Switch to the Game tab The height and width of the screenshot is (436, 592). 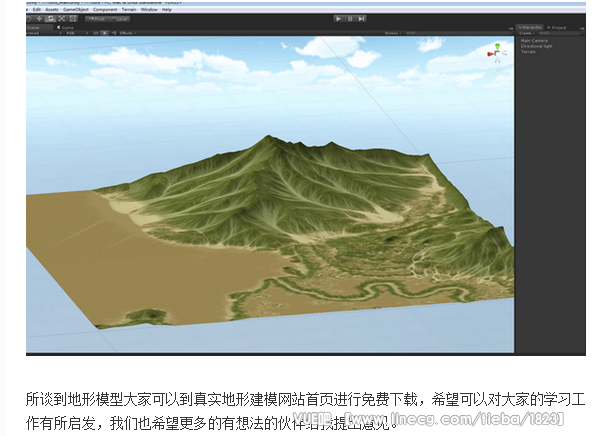point(66,28)
